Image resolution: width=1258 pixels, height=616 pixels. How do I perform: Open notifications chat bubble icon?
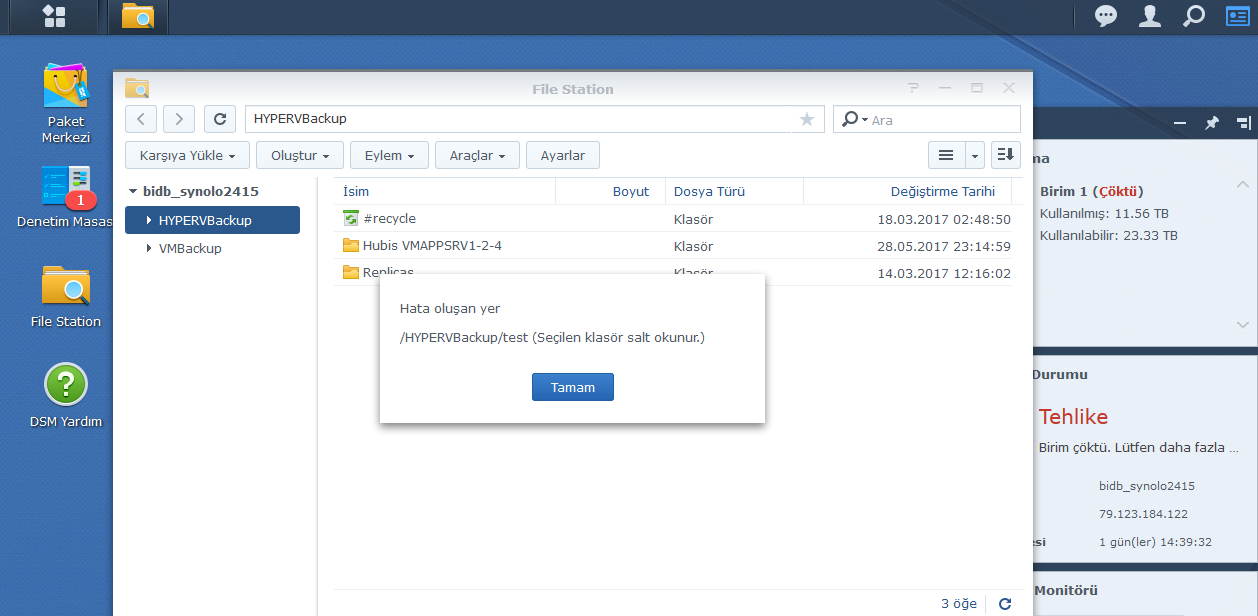[1106, 16]
